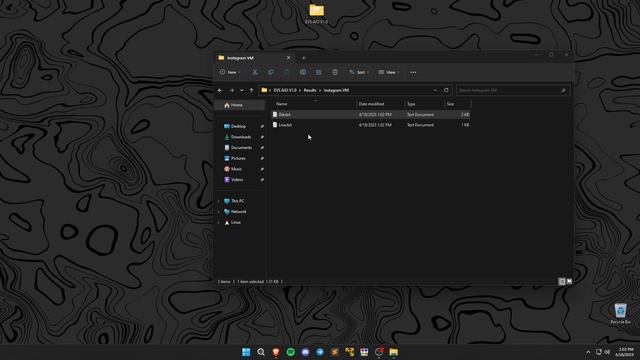The width and height of the screenshot is (640, 360).
Task: Minimize the Explorer window
Action: (536, 55)
